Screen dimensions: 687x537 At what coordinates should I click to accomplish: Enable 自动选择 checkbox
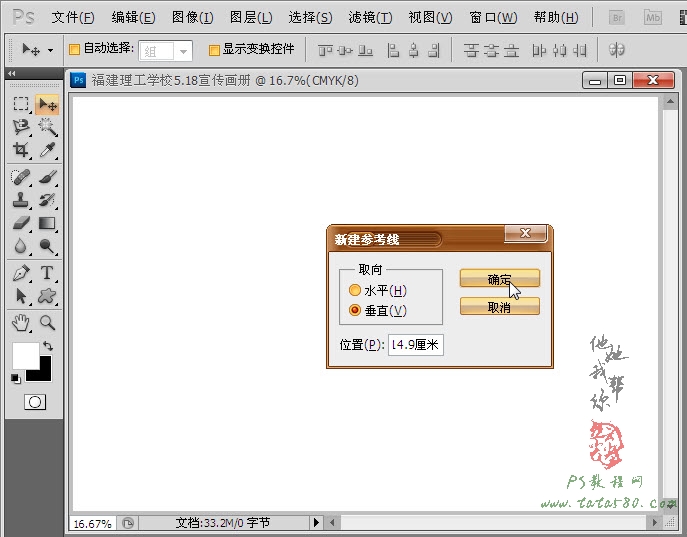(x=74, y=49)
